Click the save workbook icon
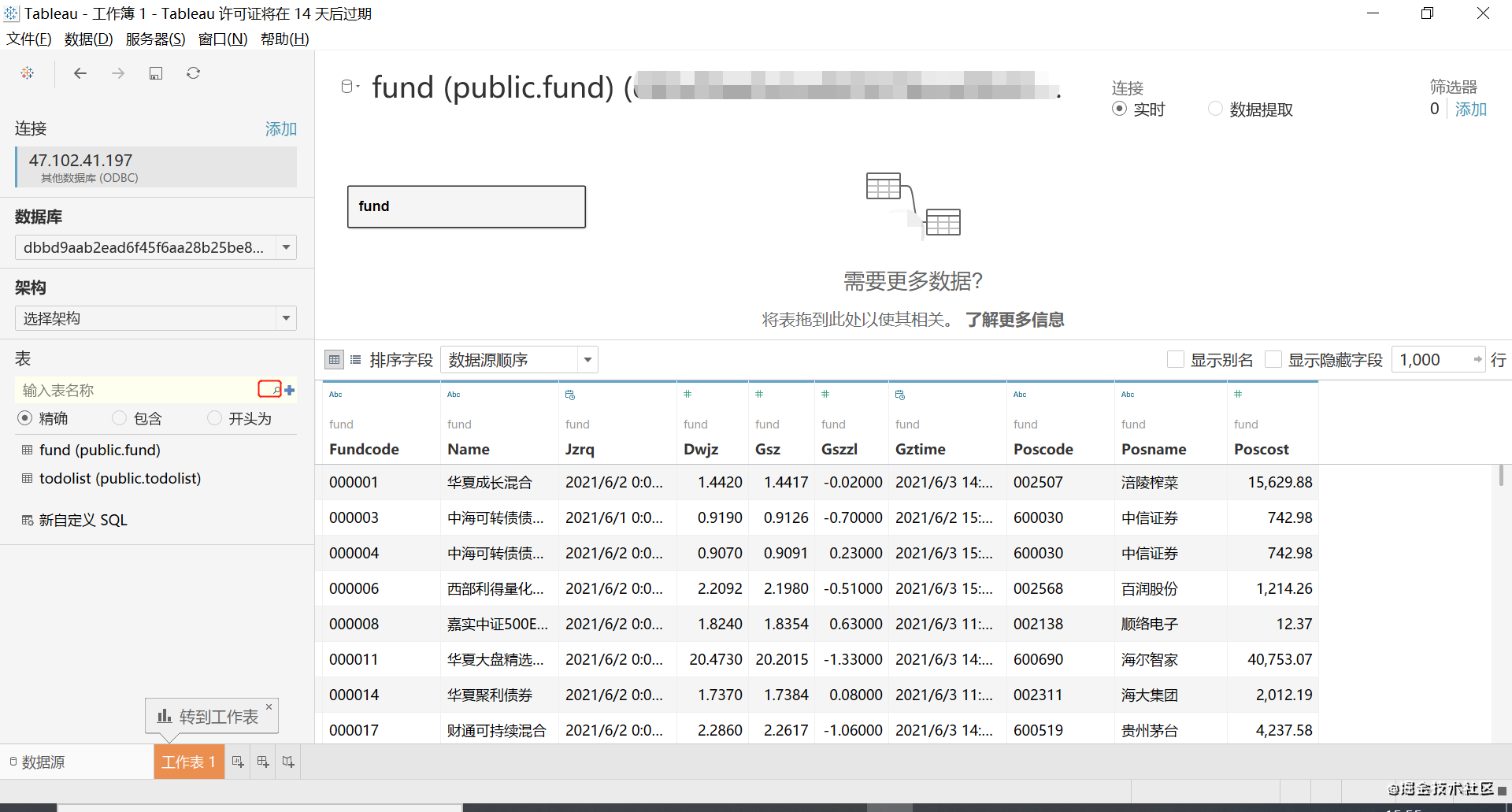The image size is (1512, 812). (156, 73)
